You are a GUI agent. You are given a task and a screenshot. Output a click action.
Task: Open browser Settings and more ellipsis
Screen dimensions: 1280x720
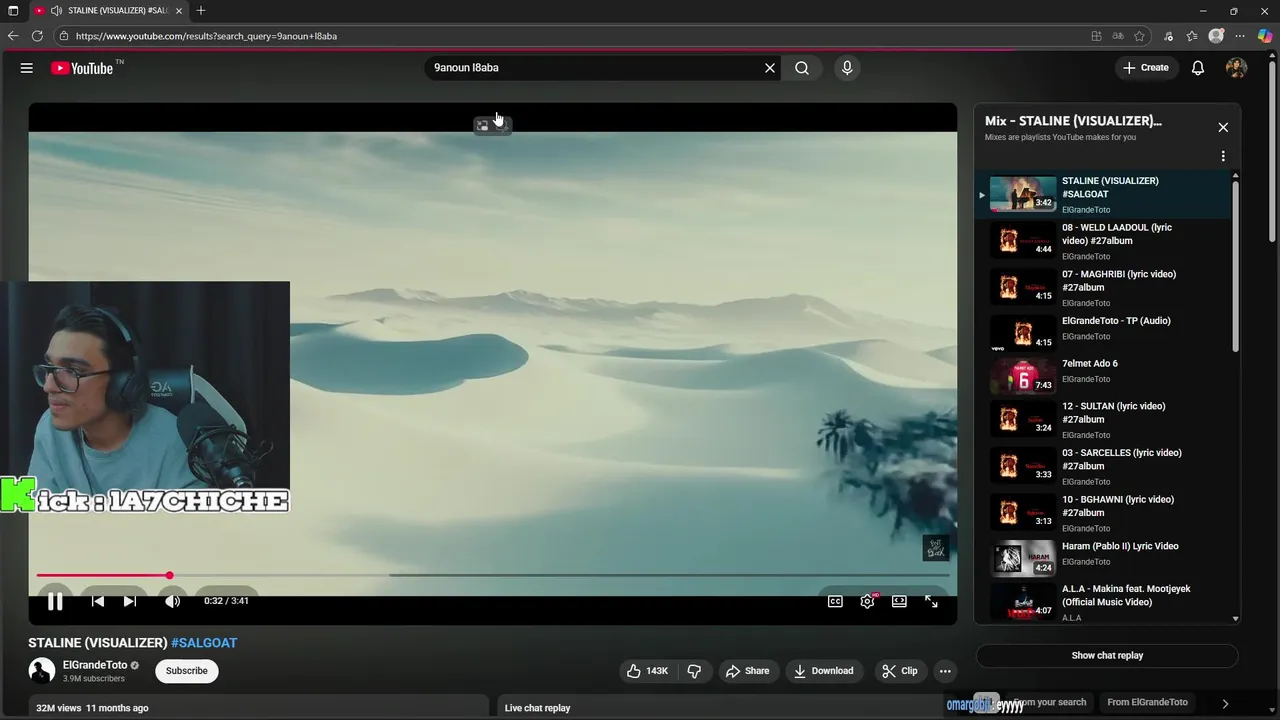point(1240,36)
